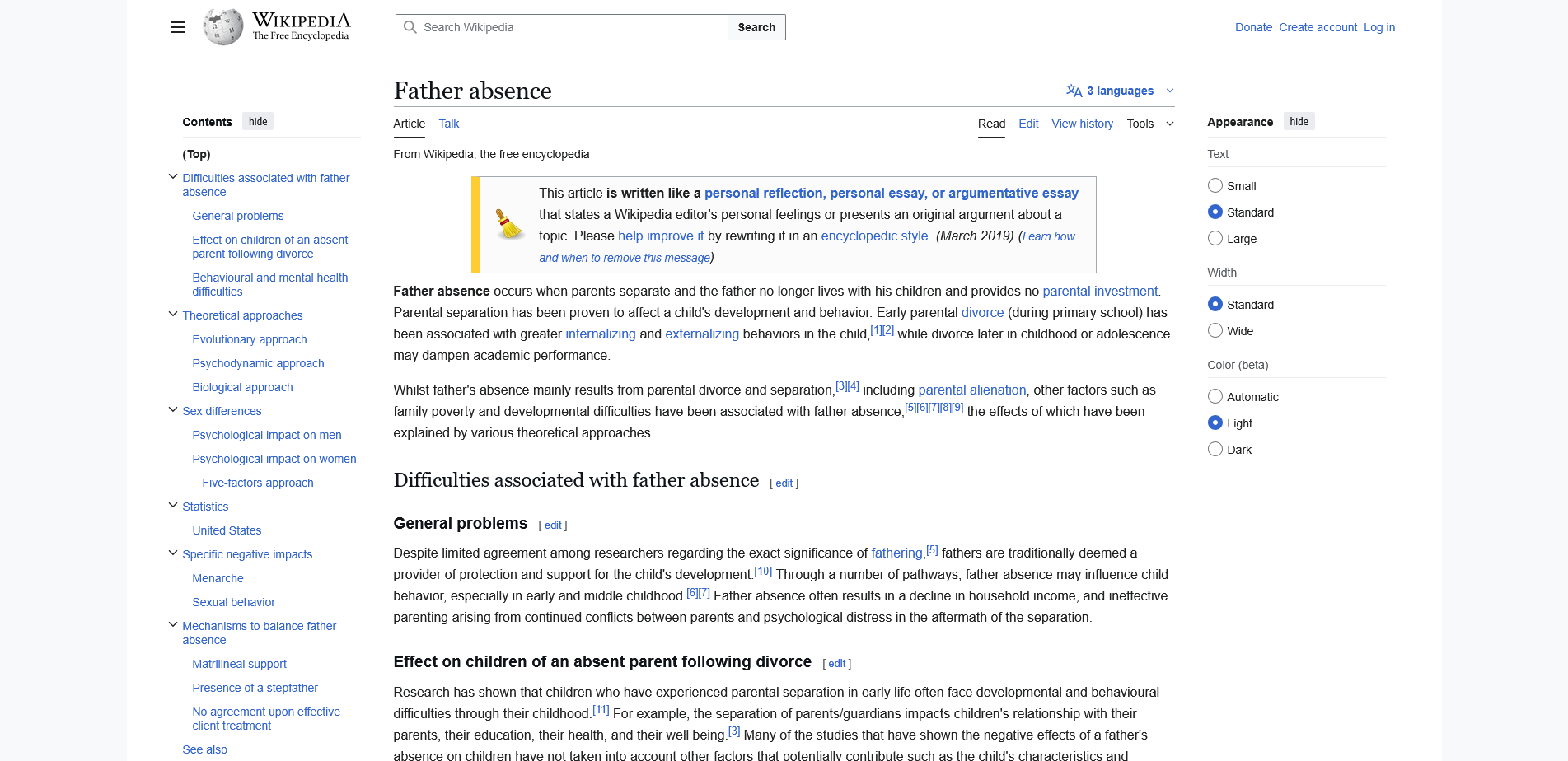Go to General problems in contents
Image resolution: width=1568 pixels, height=761 pixels.
(x=238, y=216)
